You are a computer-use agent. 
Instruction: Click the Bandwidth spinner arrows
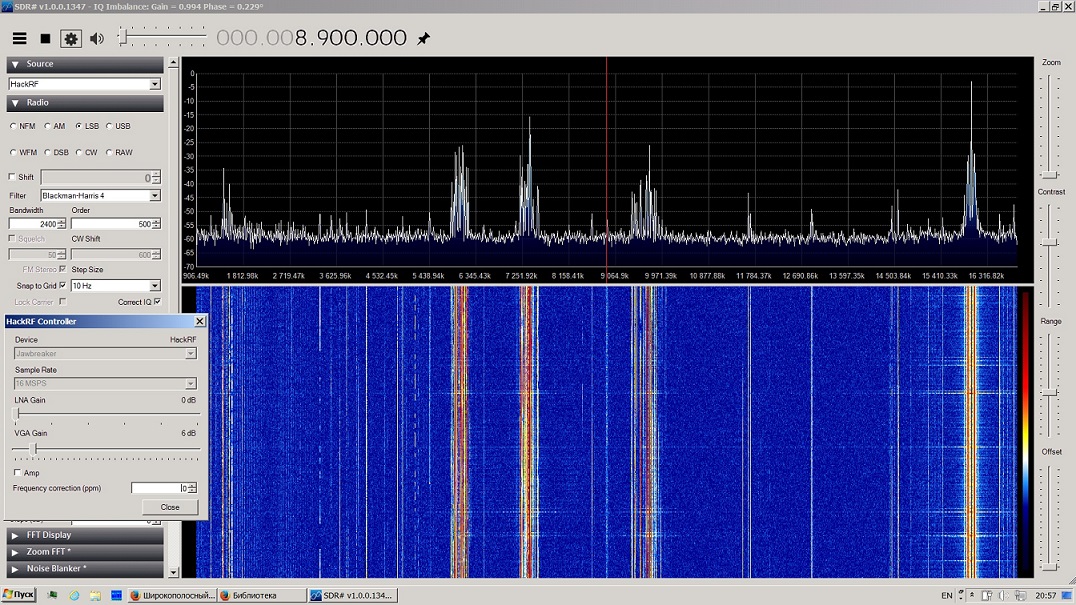tap(62, 224)
